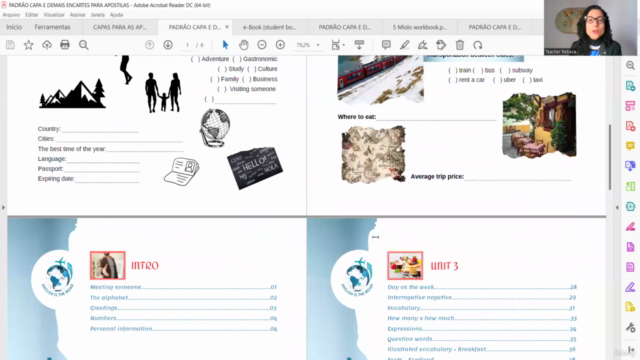This screenshot has height=360, width=640.
Task: Click the Print icon
Action: click(x=65, y=45)
